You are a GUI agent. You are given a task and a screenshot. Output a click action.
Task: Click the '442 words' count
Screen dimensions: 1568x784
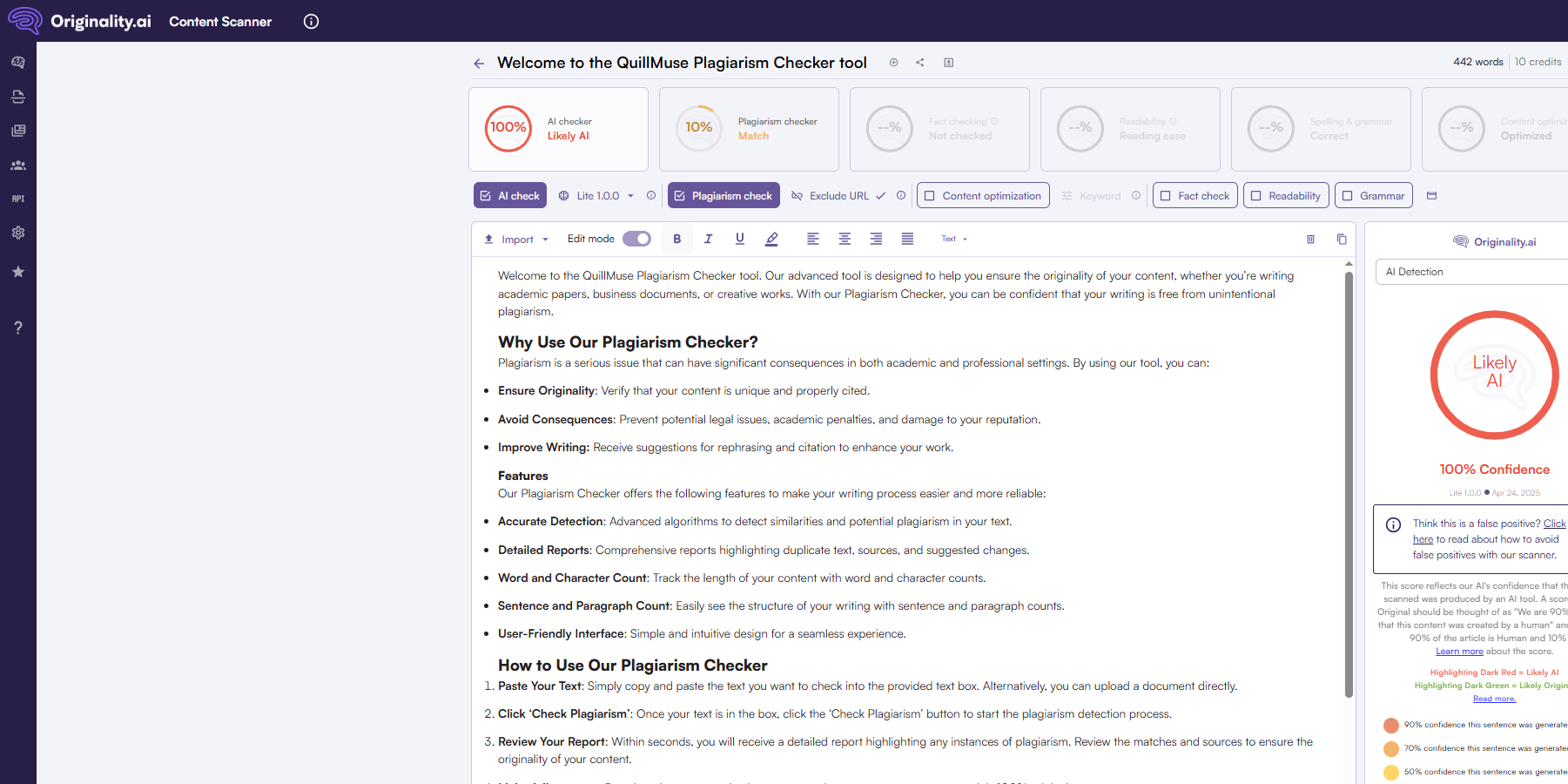pos(1477,62)
